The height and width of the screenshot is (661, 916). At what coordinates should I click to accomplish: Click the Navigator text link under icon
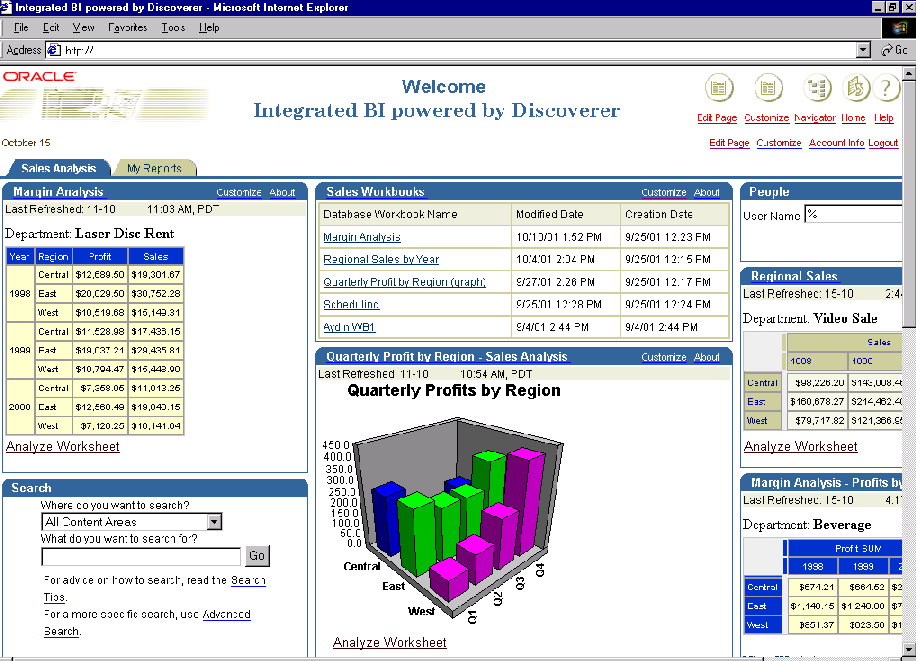tap(815, 117)
